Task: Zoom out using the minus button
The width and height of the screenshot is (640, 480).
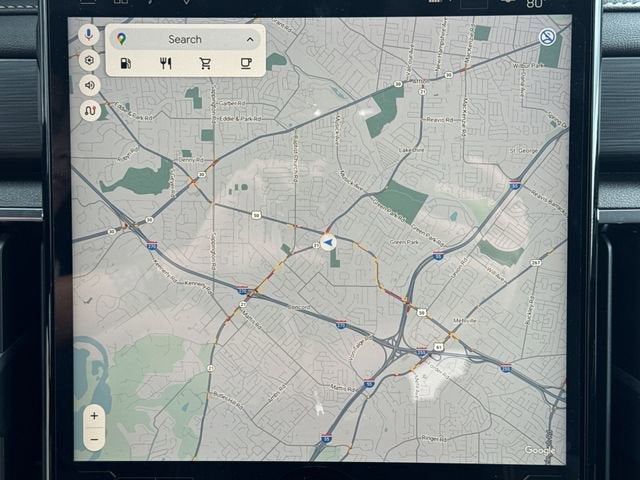Action: coord(94,438)
